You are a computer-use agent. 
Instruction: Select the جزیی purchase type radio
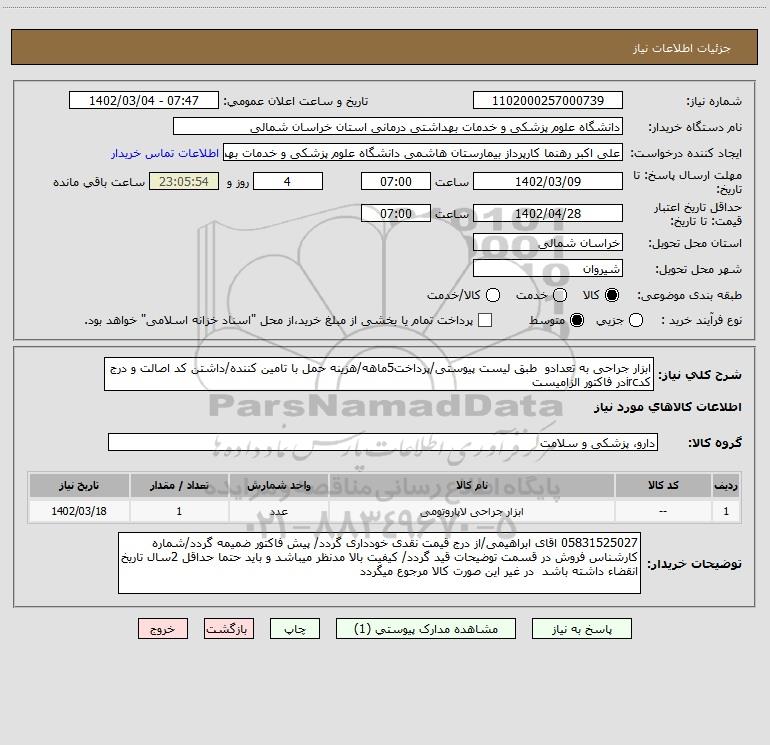point(636,320)
